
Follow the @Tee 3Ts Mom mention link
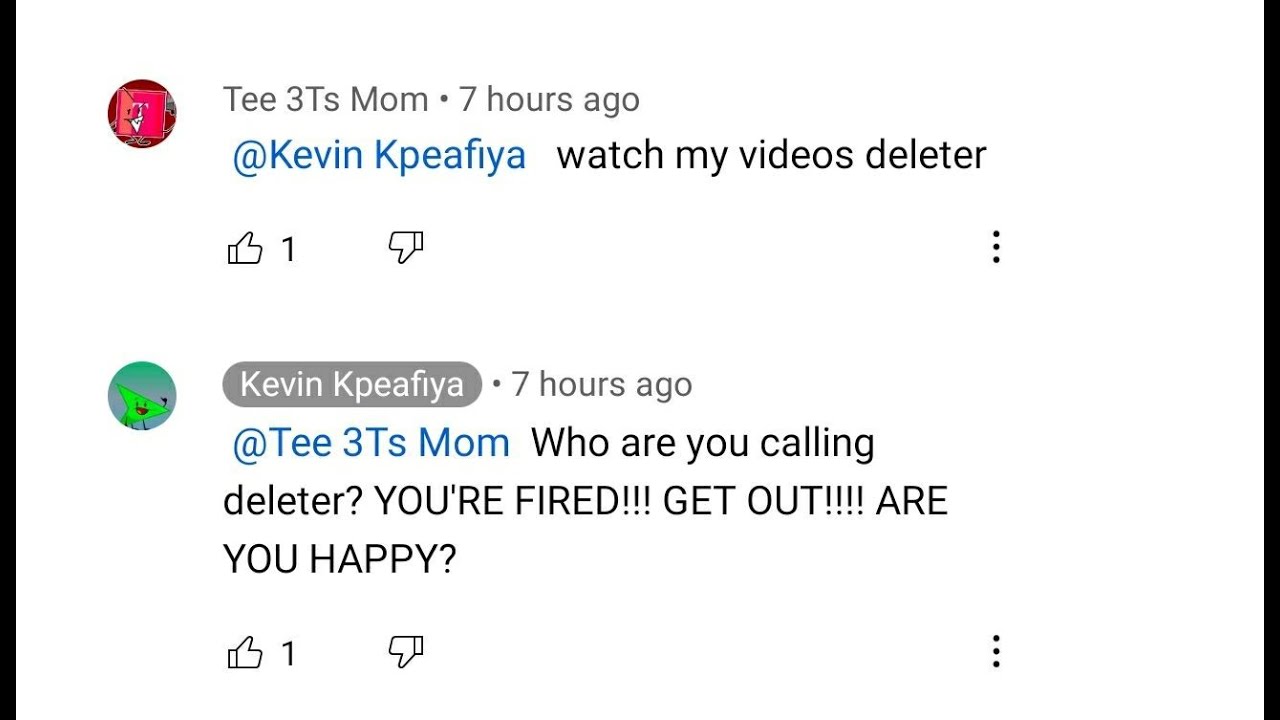[x=370, y=443]
